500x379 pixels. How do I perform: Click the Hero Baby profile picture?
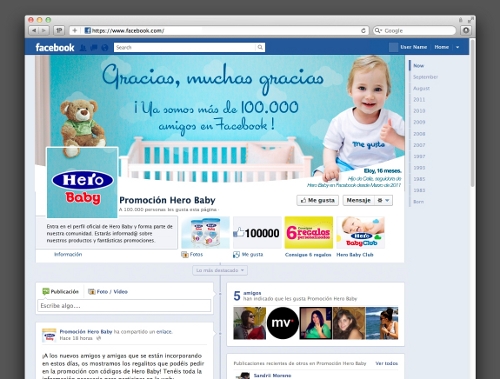coord(82,183)
